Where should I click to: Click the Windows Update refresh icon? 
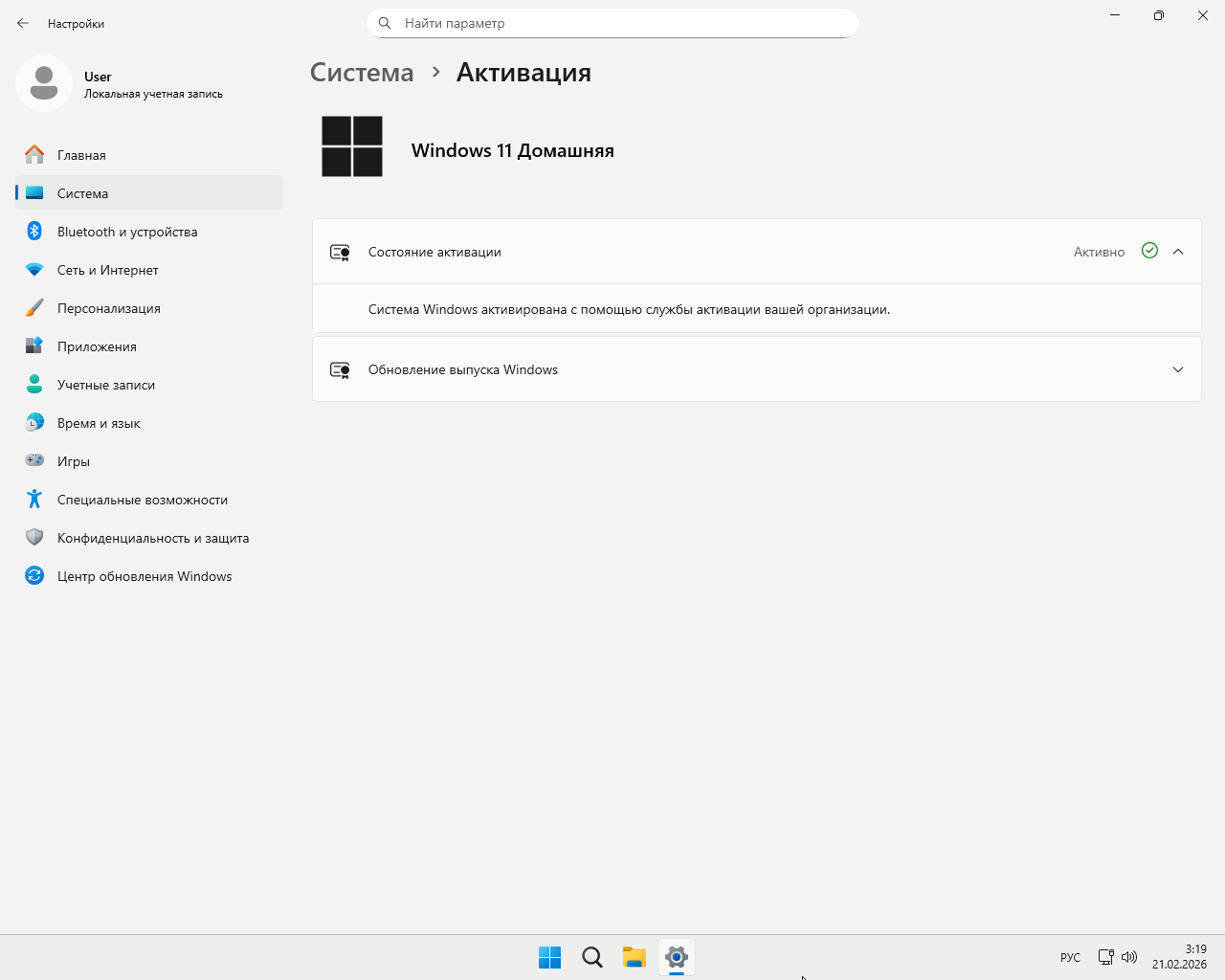pyautogui.click(x=34, y=575)
